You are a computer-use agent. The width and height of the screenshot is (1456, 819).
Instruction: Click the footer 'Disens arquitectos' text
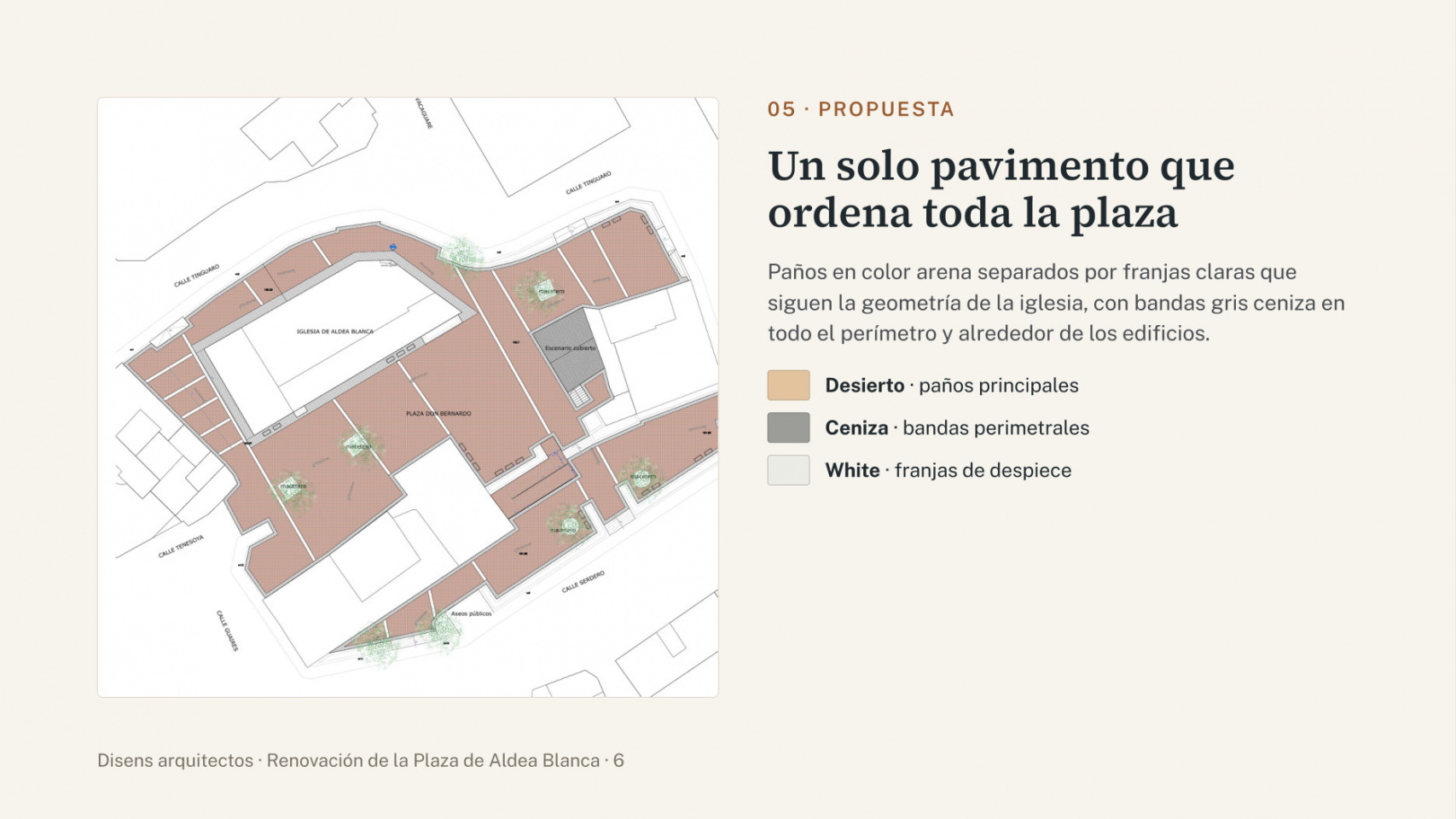click(175, 761)
